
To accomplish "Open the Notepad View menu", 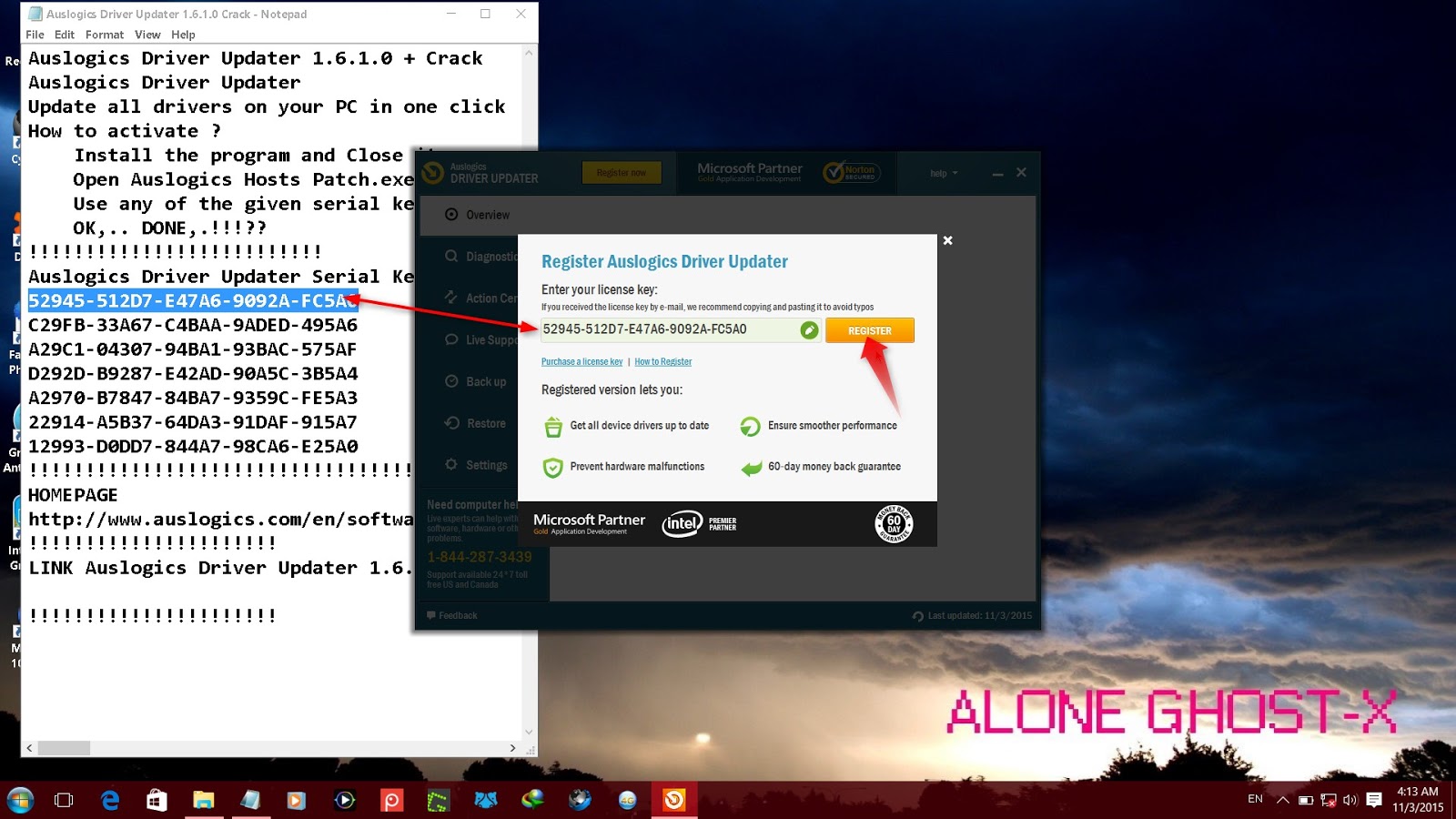I will coord(147,35).
